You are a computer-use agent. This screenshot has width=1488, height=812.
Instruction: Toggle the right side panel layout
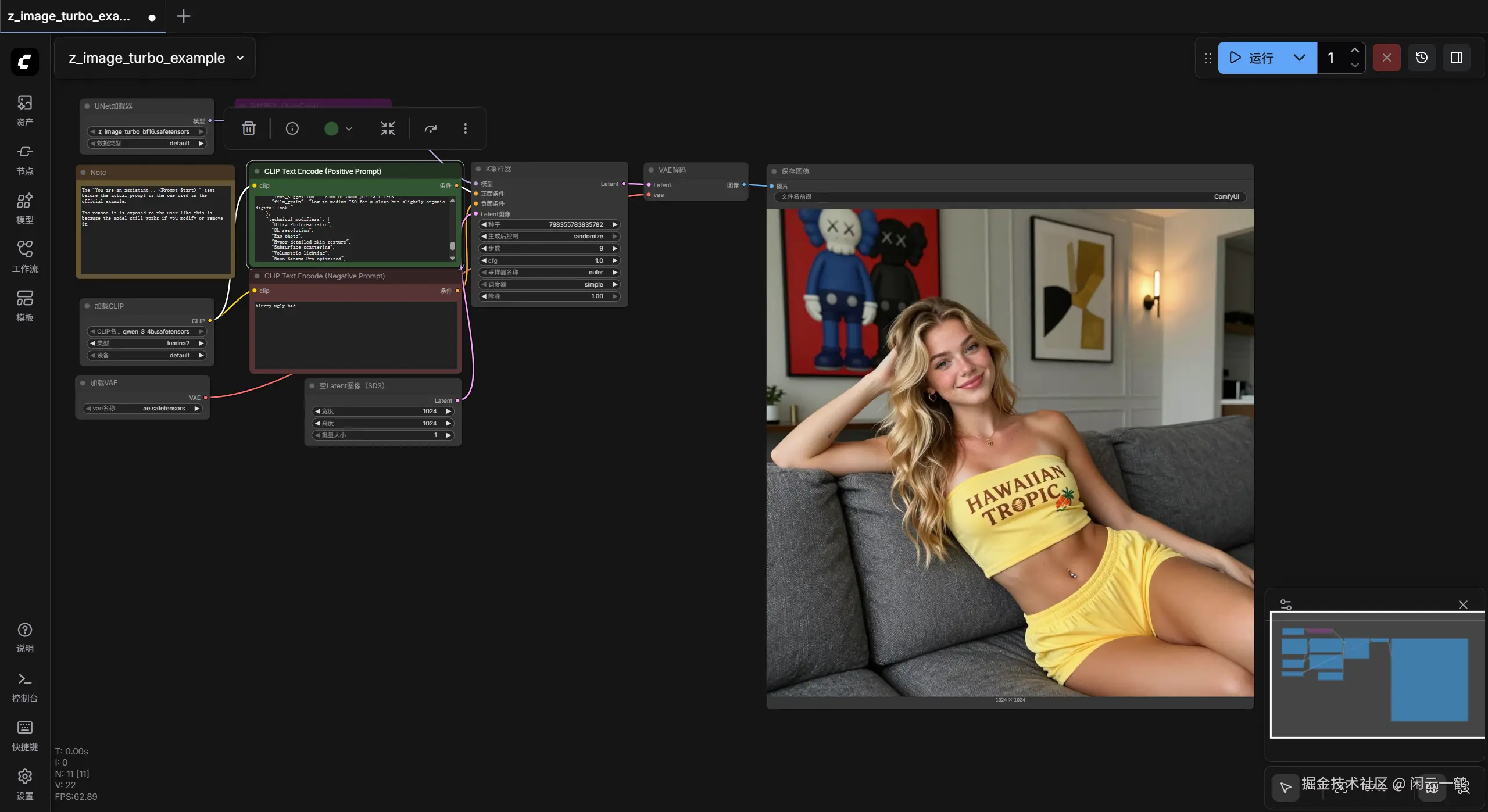(1457, 58)
